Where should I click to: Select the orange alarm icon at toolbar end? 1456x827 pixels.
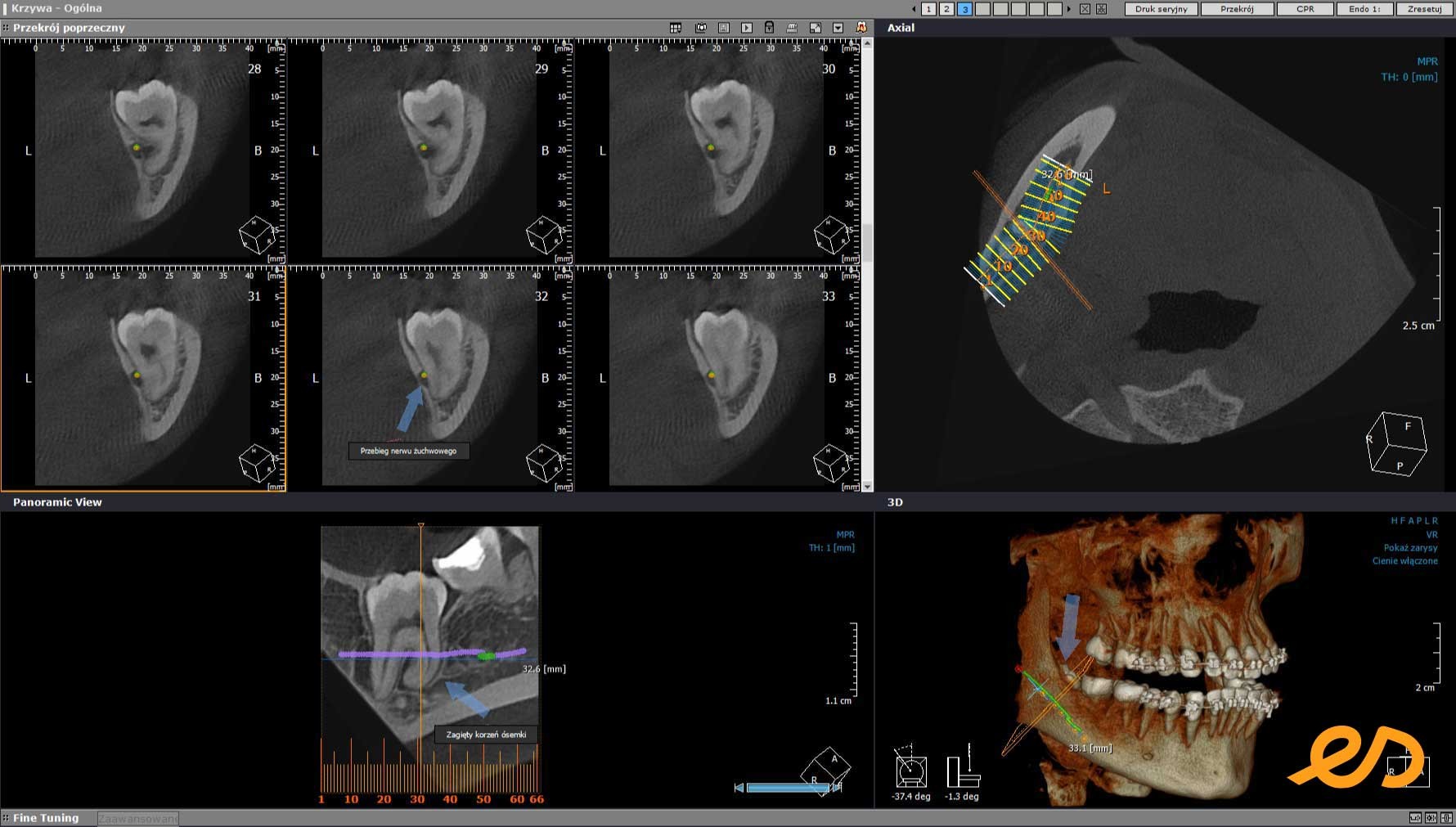click(x=861, y=27)
